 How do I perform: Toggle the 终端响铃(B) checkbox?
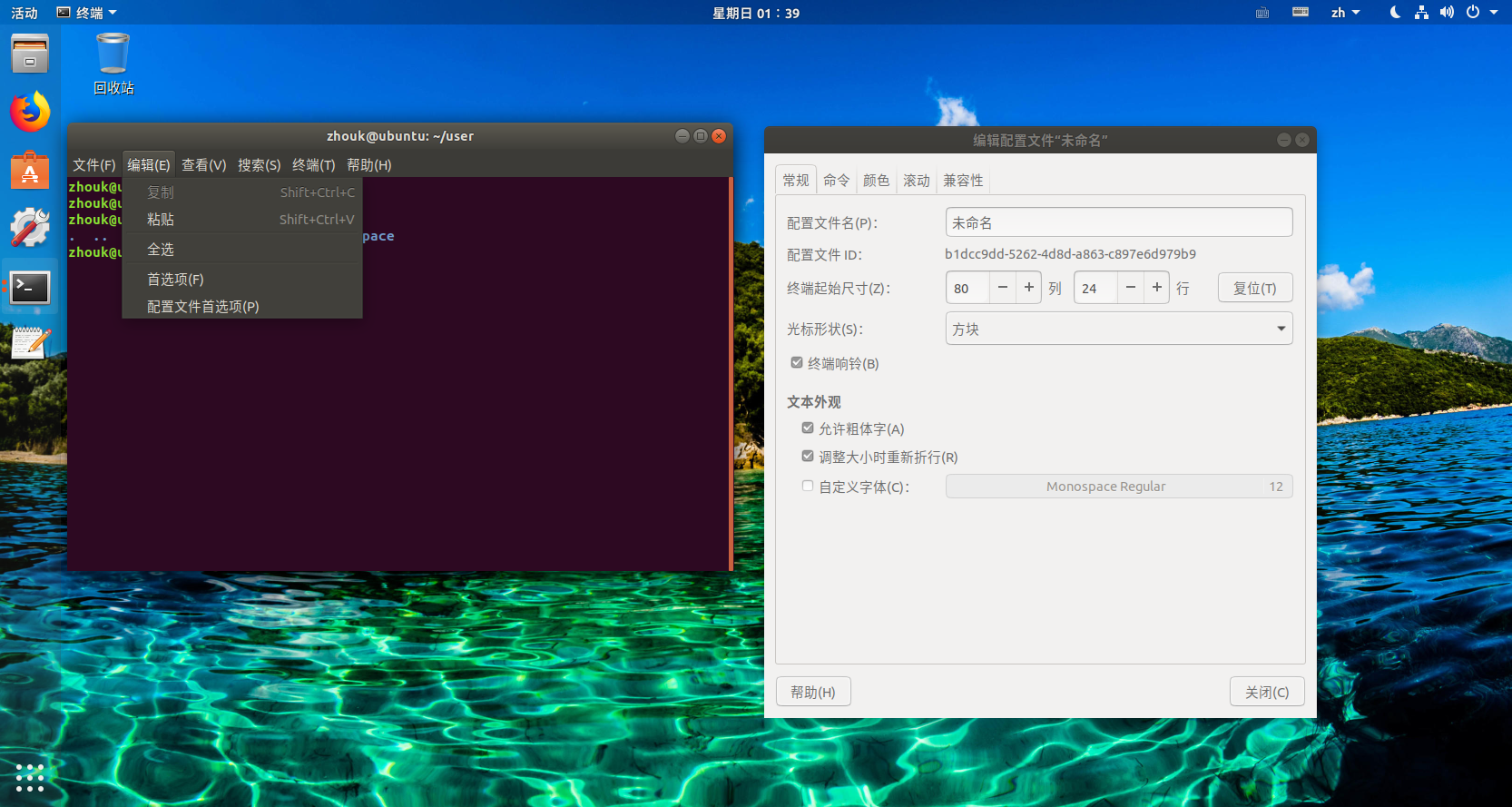coord(797,362)
